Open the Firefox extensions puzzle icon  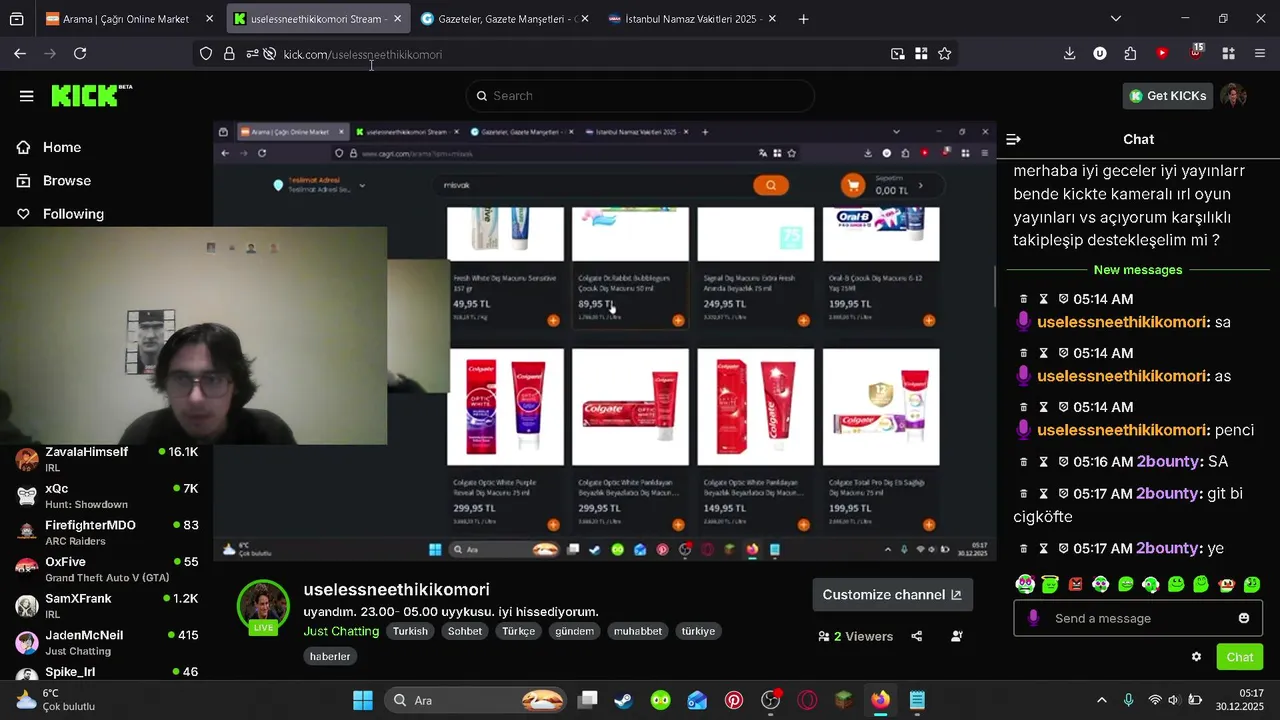point(1130,54)
